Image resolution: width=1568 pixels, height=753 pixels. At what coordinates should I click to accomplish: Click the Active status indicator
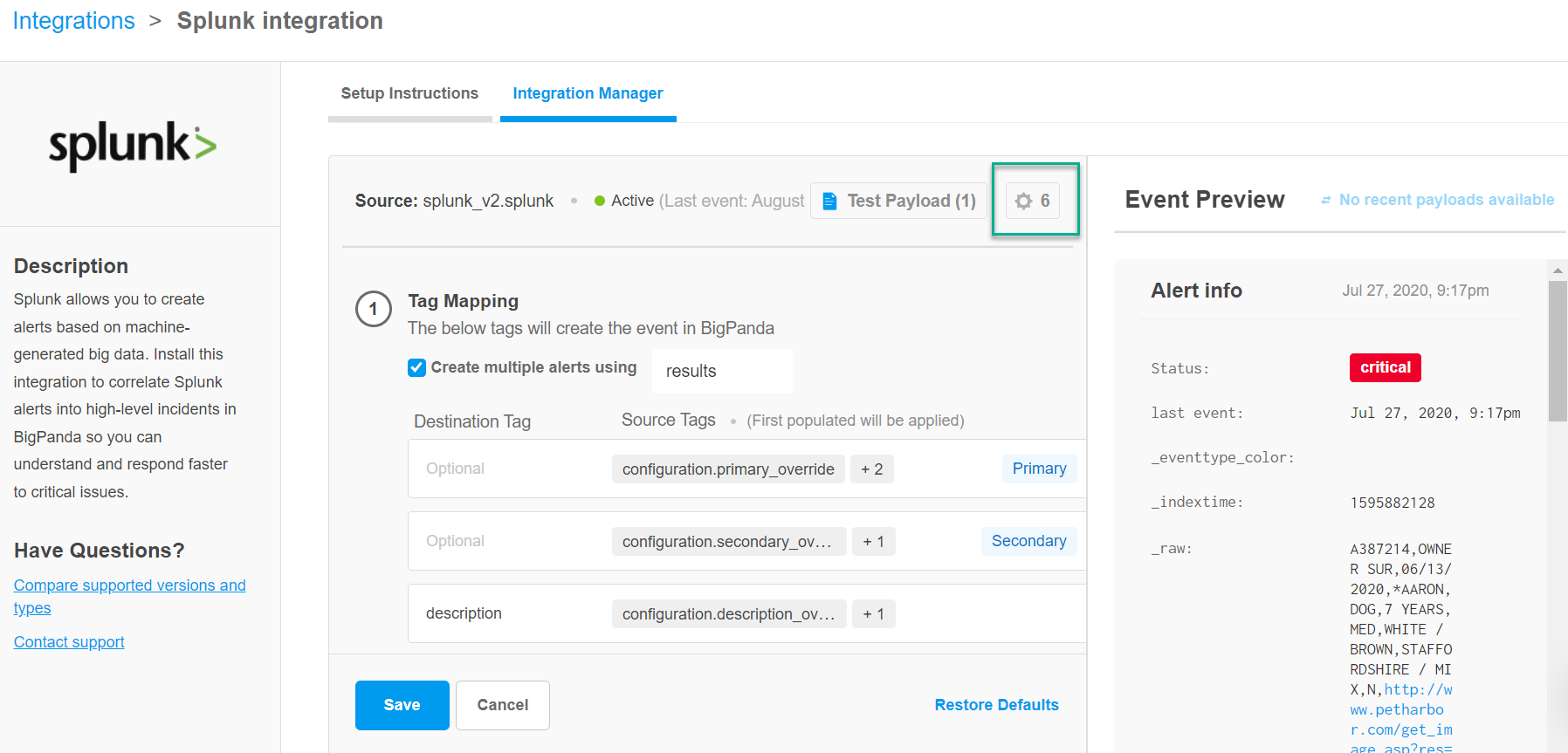623,201
